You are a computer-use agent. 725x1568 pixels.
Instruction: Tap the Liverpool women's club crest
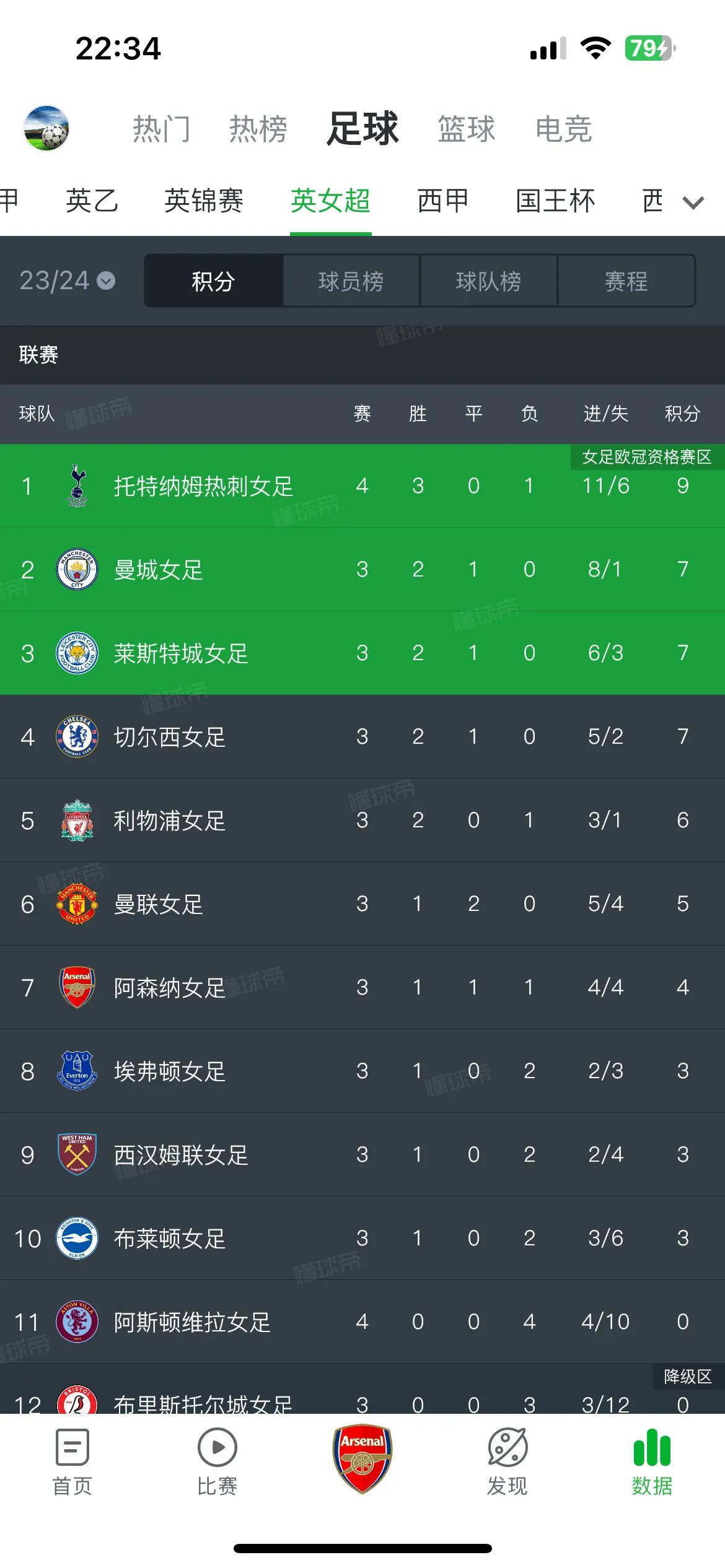pos(77,820)
